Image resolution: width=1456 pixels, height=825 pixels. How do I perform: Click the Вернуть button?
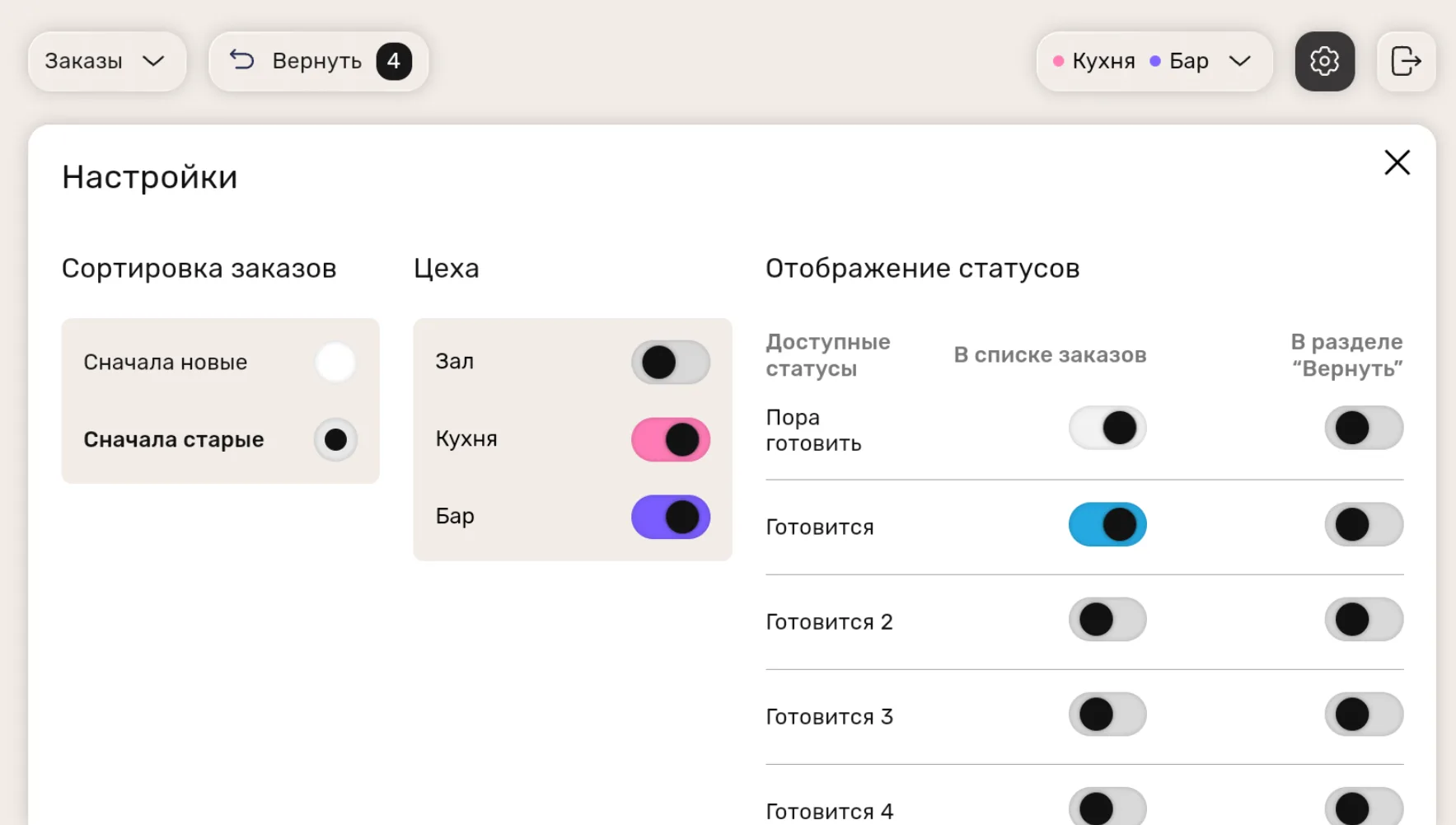pos(318,61)
